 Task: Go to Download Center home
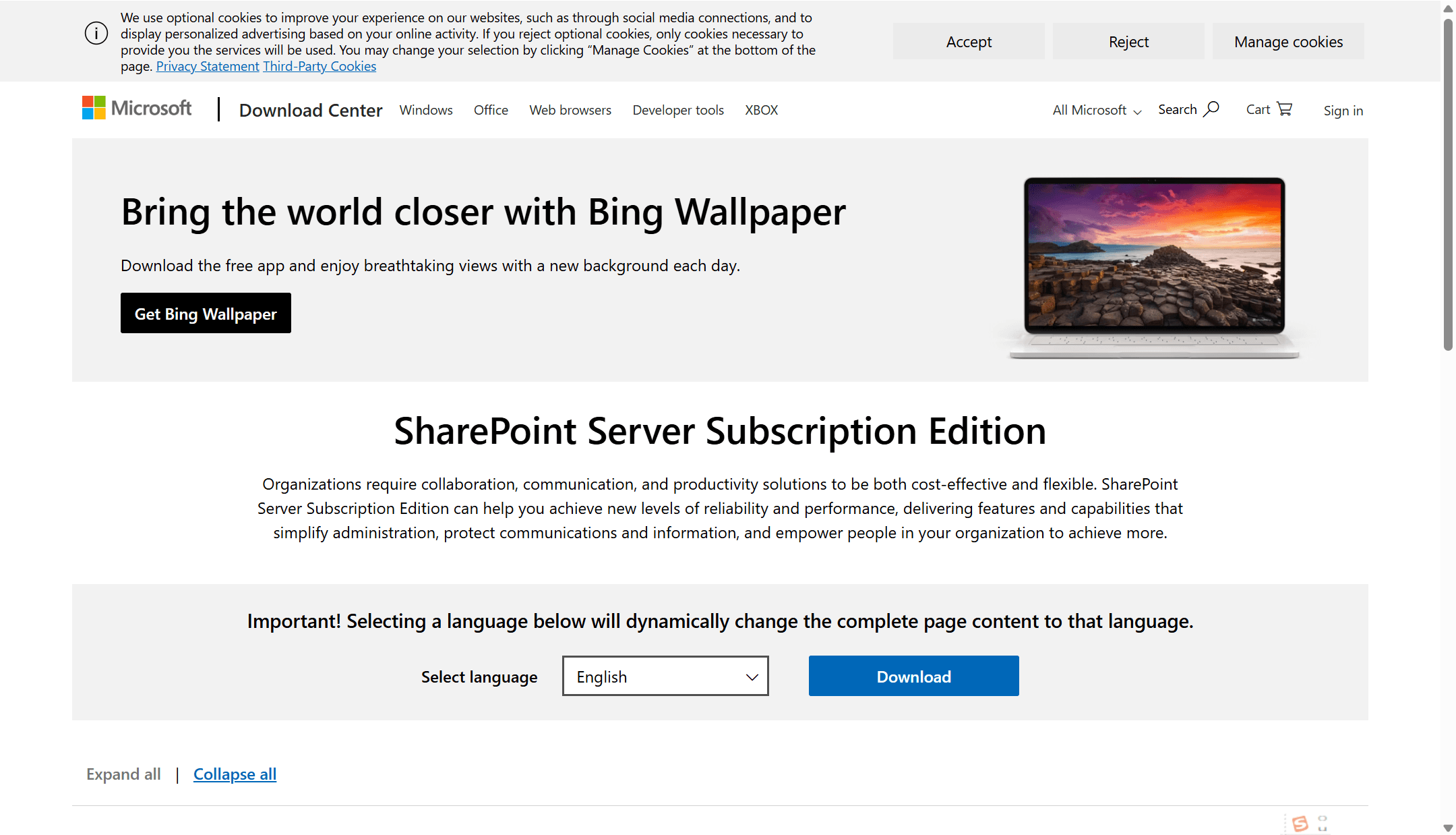(311, 110)
